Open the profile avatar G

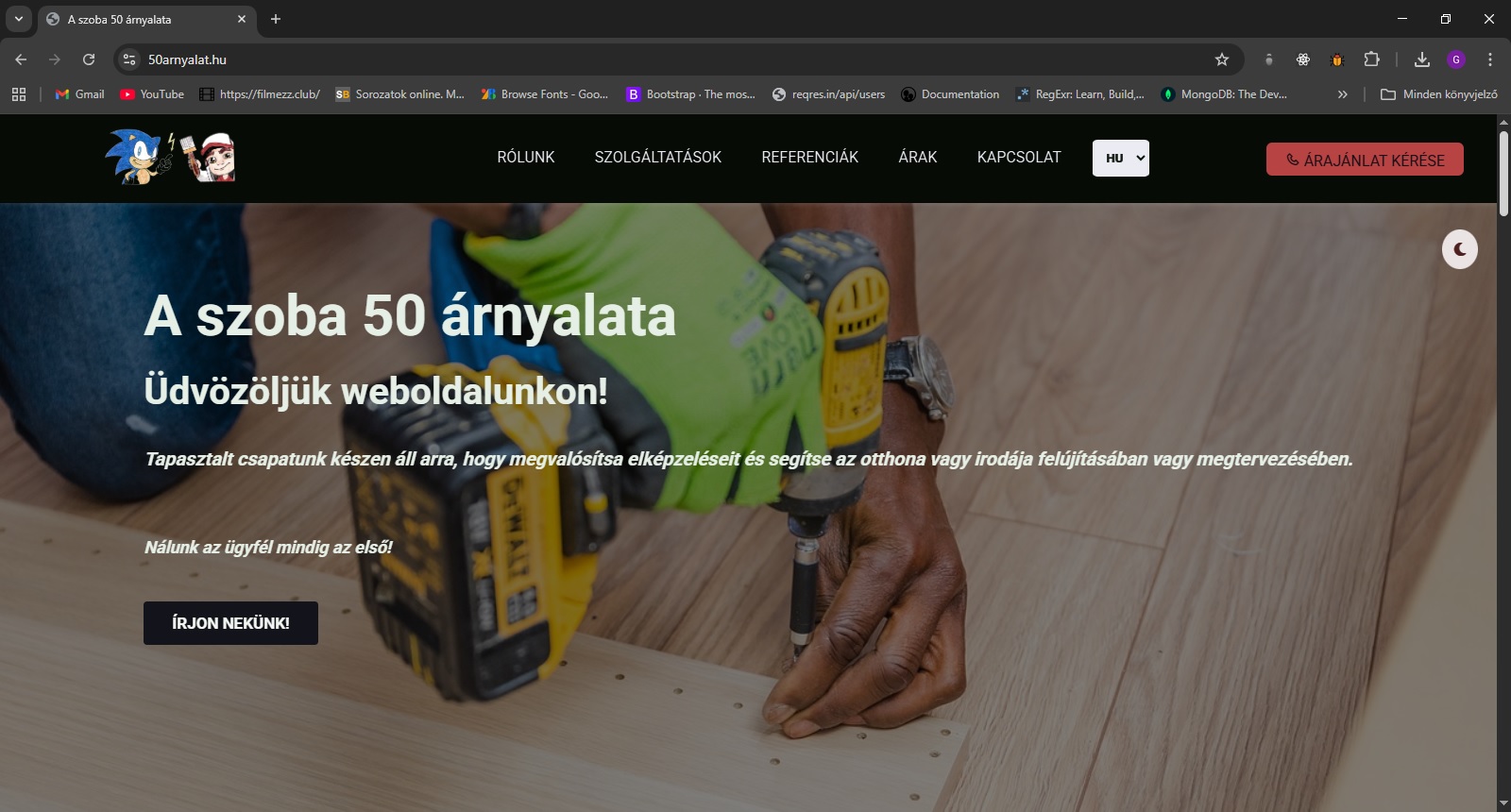pos(1456,59)
